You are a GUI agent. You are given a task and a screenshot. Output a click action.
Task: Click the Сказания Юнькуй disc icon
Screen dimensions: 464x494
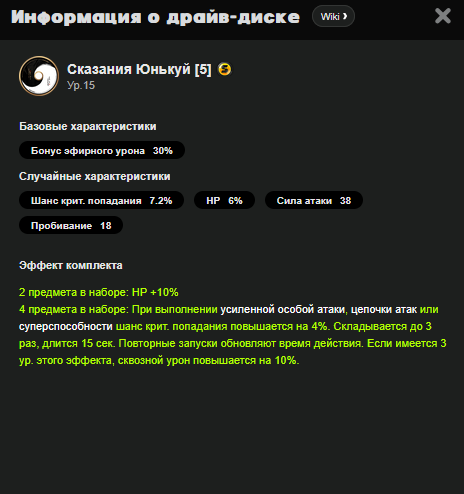point(39,76)
